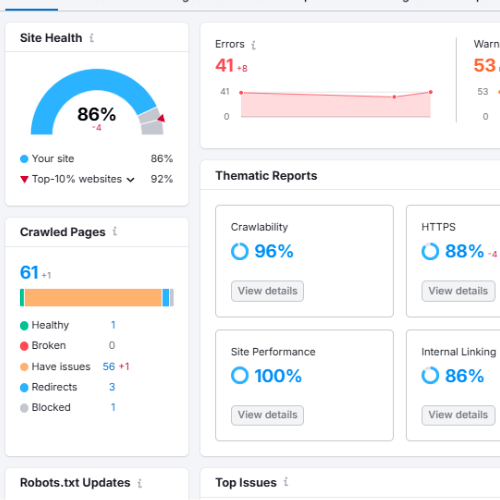The image size is (500, 500).
Task: Click the Site Performance 100% score
Action: pyautogui.click(x=278, y=376)
